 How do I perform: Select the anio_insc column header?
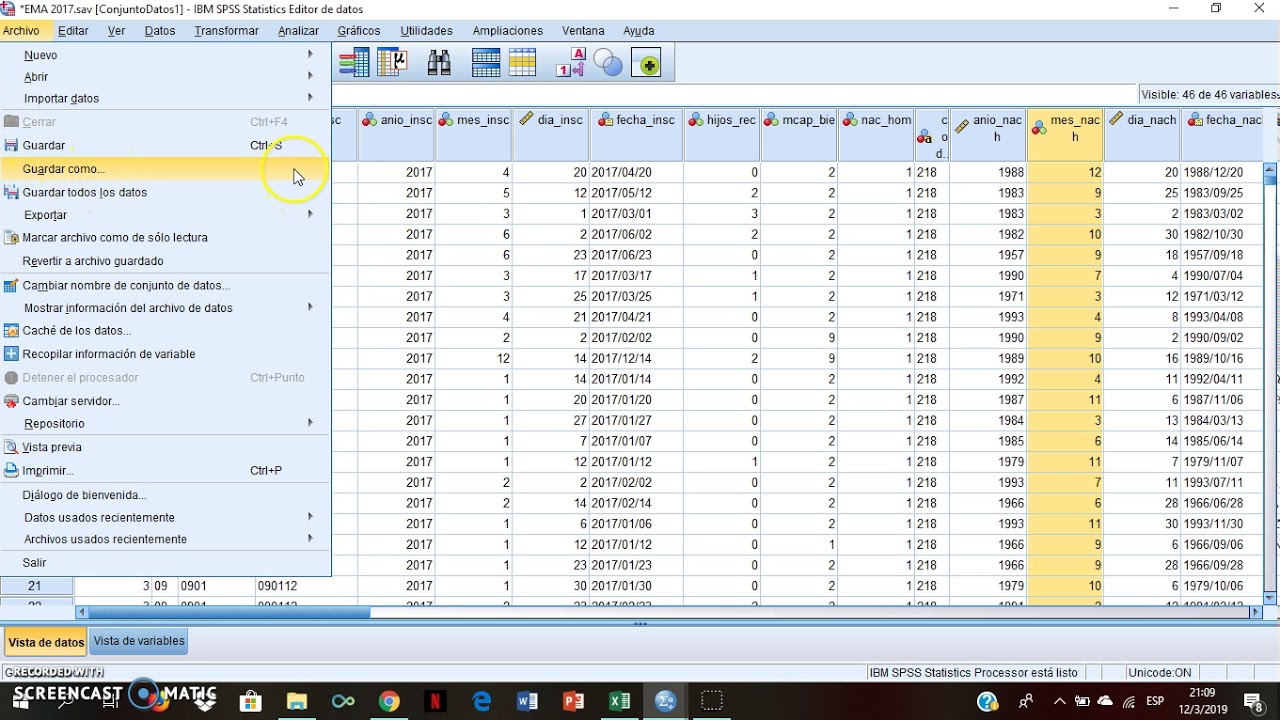[x=397, y=135]
